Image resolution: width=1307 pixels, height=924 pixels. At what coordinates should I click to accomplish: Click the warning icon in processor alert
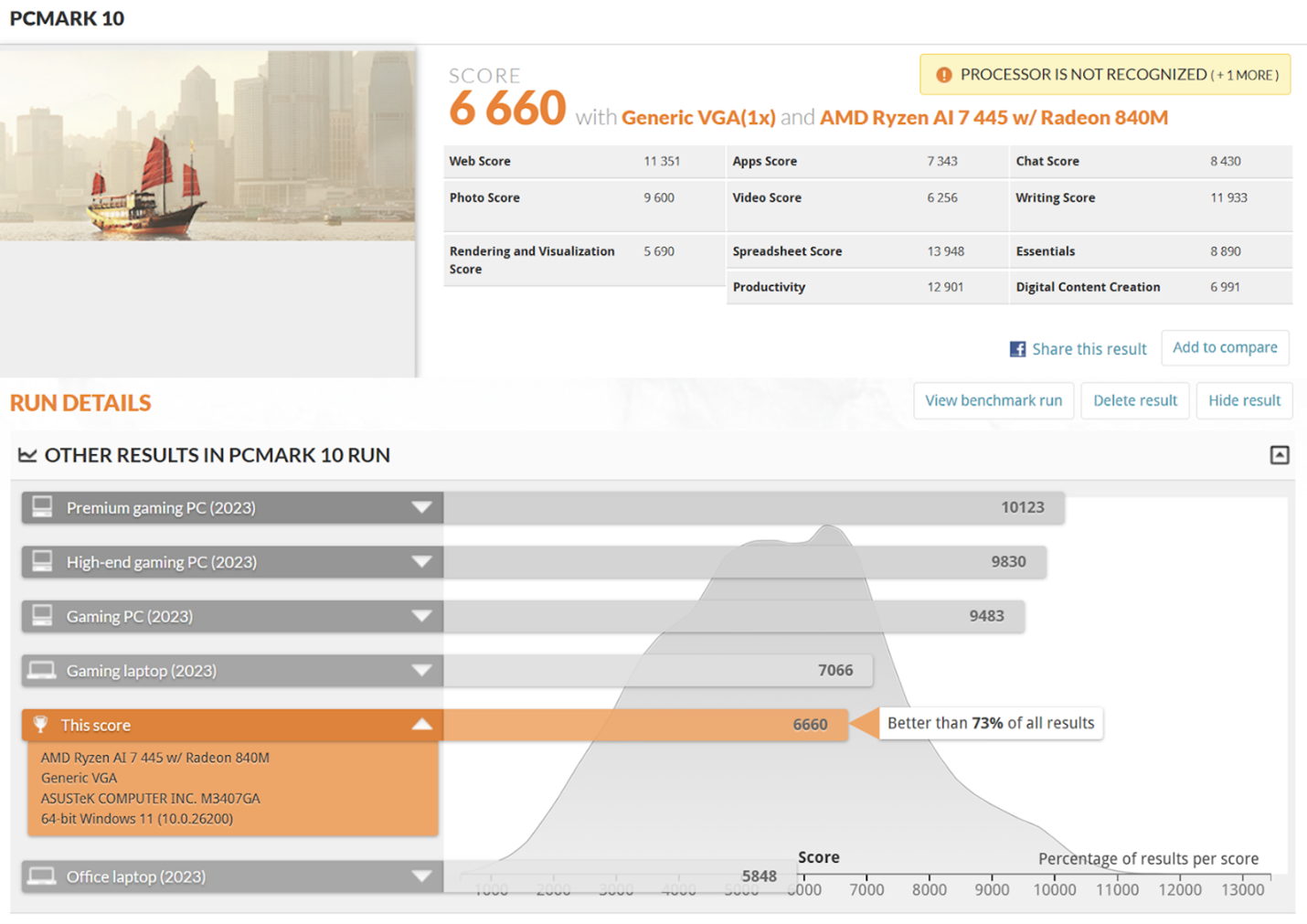(x=944, y=75)
